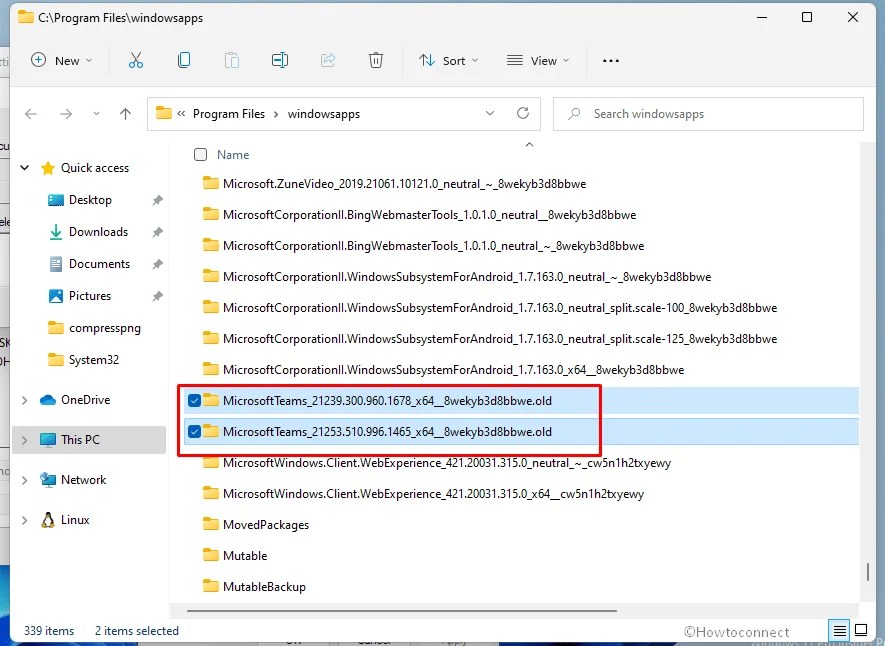The image size is (885, 646).
Task: Open Desktop in Quick access
Action: (x=90, y=200)
